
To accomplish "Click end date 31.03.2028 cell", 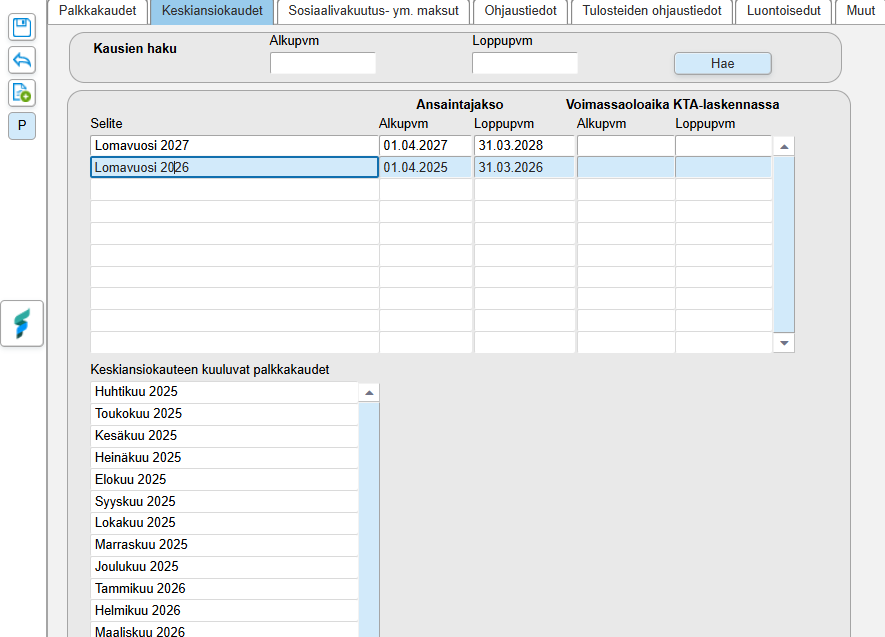I will coord(524,146).
